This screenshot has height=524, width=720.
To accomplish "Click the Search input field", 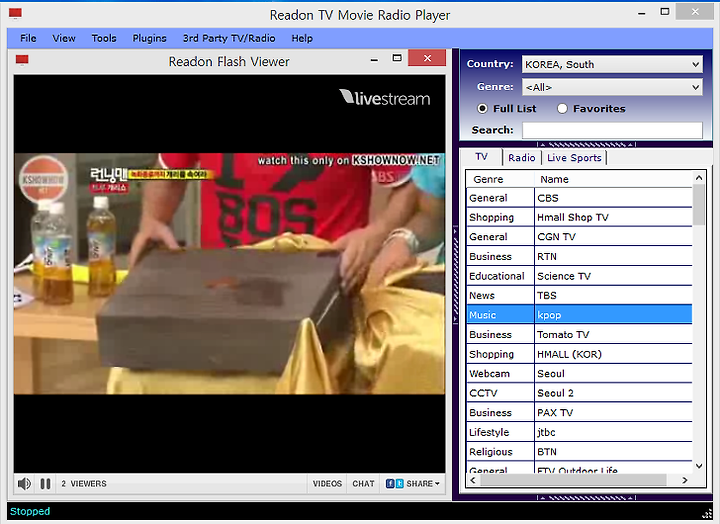I will (612, 130).
